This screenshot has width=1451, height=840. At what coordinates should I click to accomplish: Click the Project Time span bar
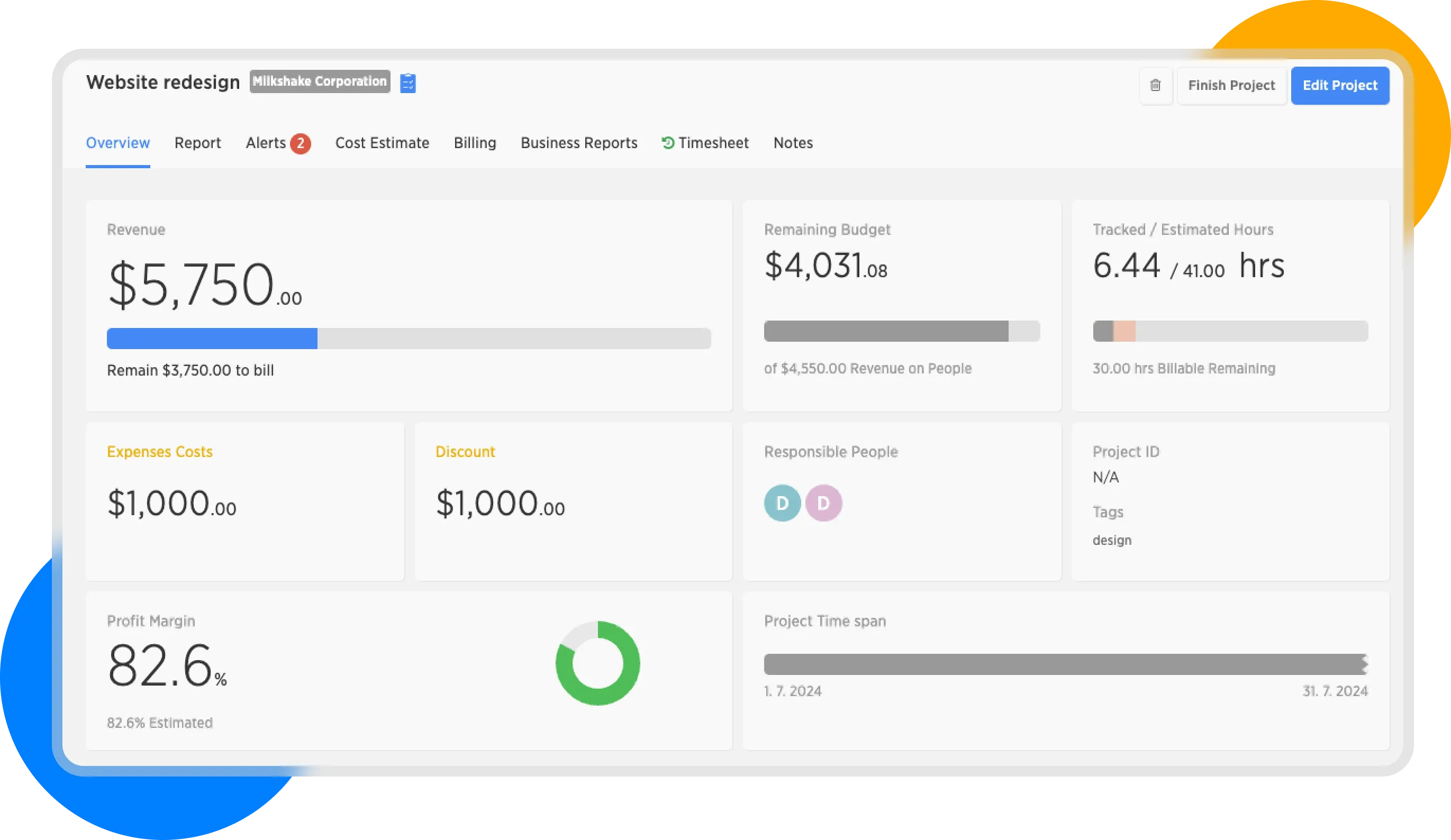(1065, 664)
